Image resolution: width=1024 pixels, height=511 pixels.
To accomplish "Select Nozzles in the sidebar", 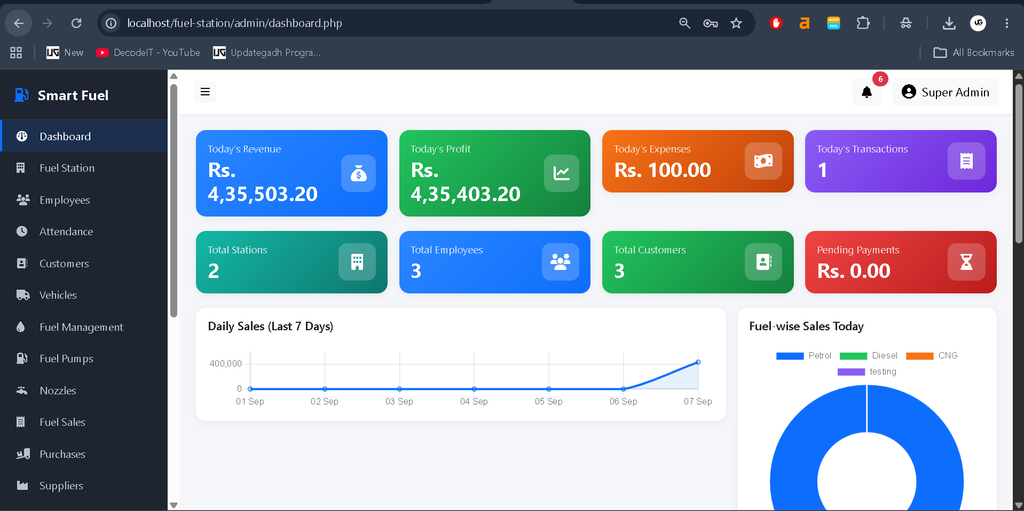I will (x=84, y=390).
